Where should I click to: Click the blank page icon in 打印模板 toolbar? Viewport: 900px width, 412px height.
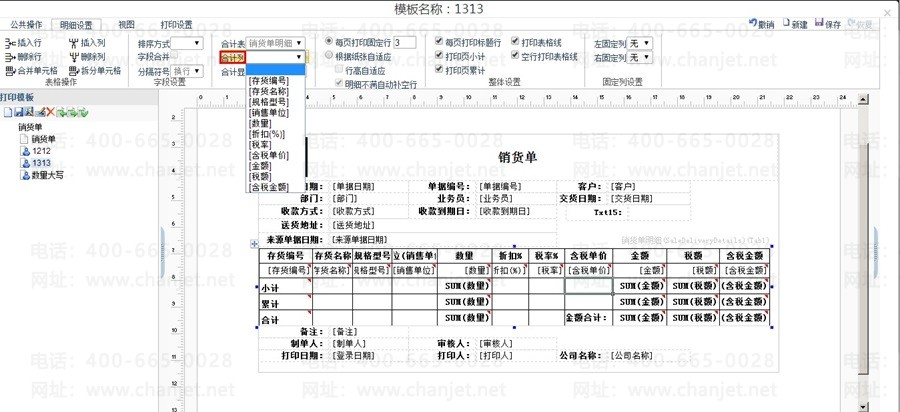click(8, 112)
